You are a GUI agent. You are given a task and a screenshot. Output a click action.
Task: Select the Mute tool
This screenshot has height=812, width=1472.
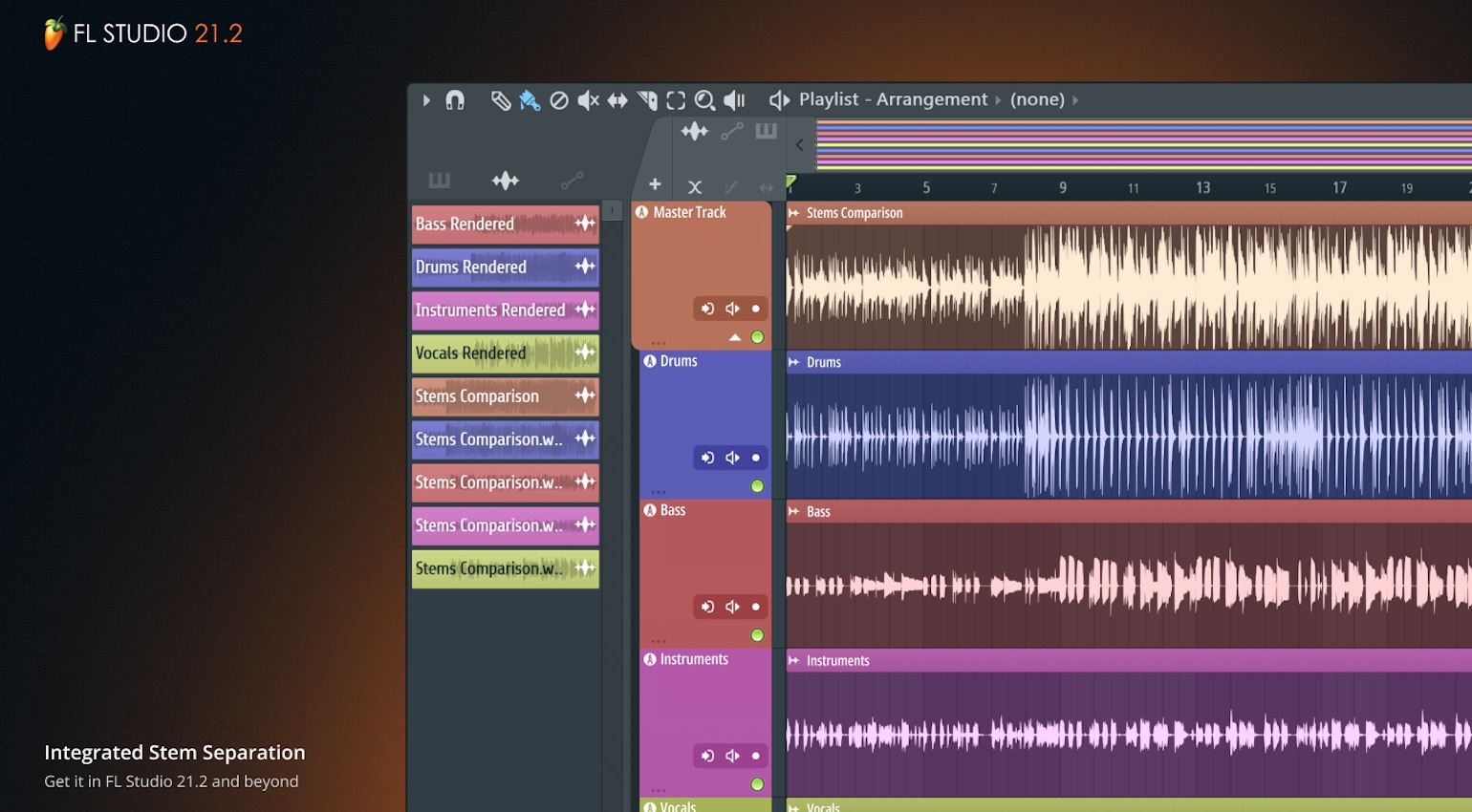point(590,99)
